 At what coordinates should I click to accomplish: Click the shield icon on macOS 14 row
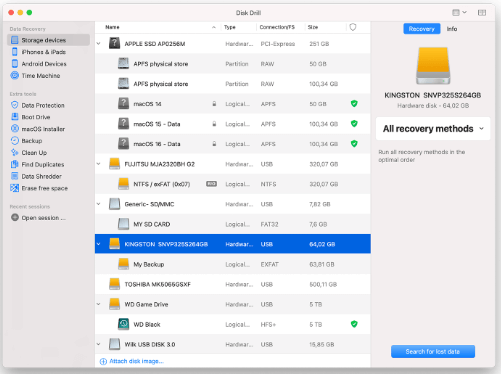coord(354,104)
